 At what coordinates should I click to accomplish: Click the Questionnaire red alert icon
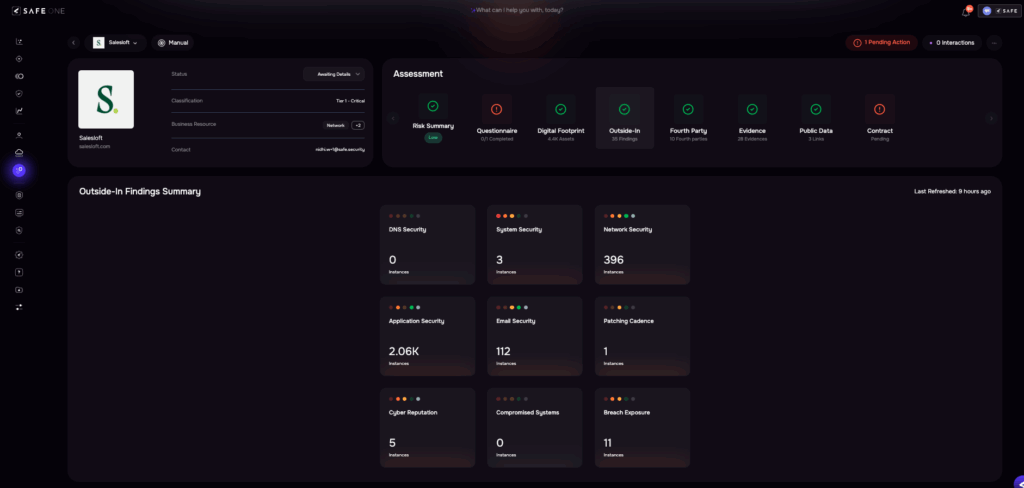click(496, 109)
